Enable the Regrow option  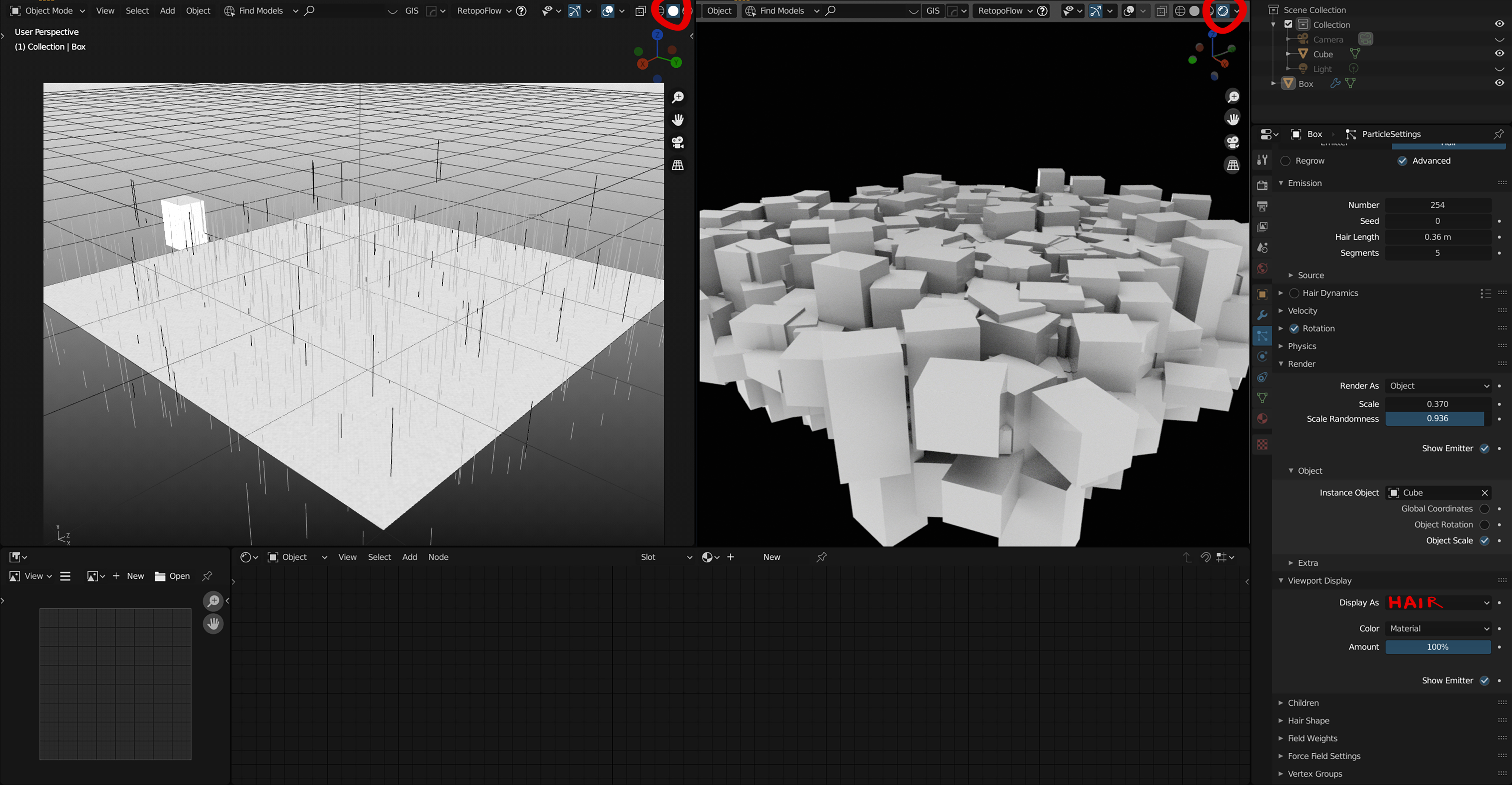[x=1286, y=161]
